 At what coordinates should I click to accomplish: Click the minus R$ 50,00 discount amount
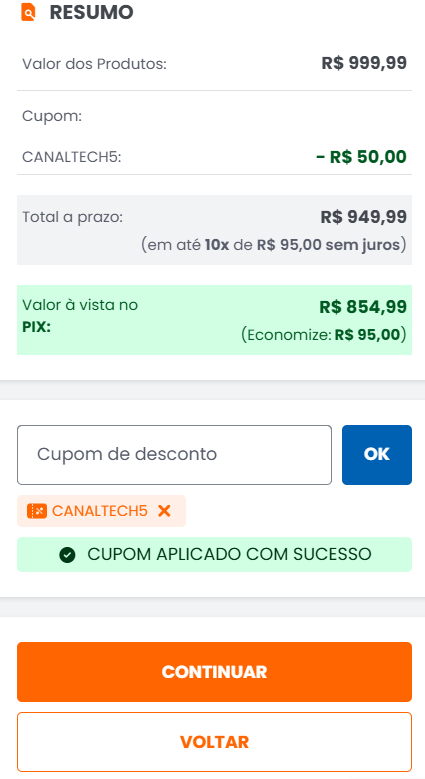[x=361, y=156]
